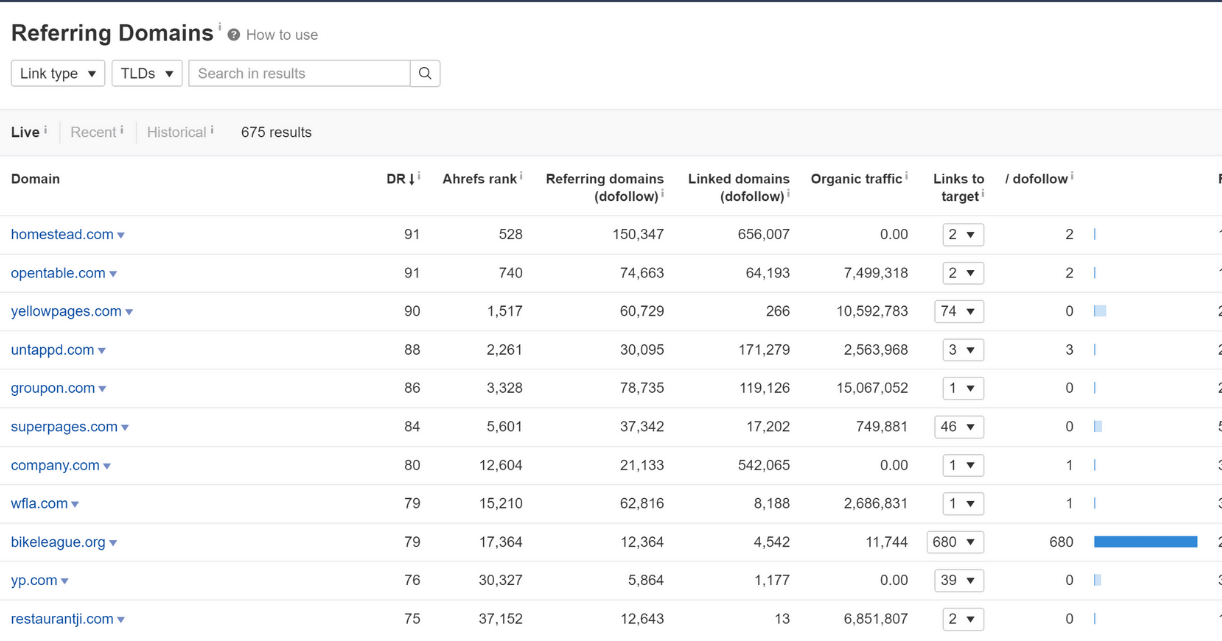The image size is (1222, 641).
Task: Open untappd.com domain link
Action: point(52,350)
